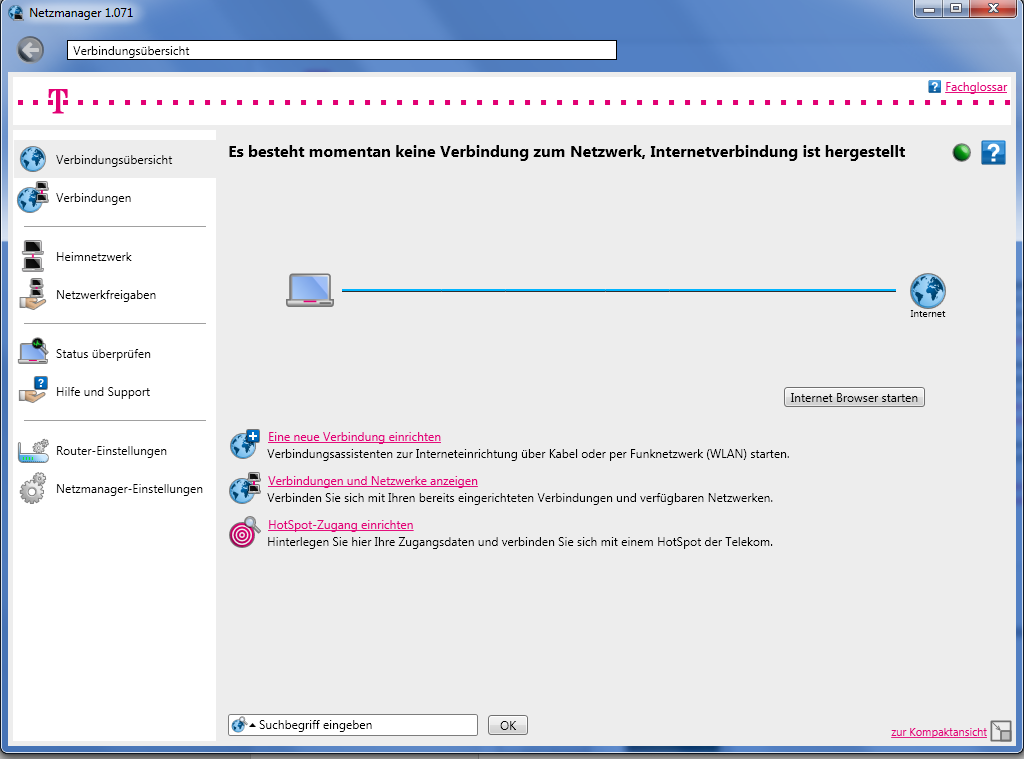Click the OK search button

point(507,725)
